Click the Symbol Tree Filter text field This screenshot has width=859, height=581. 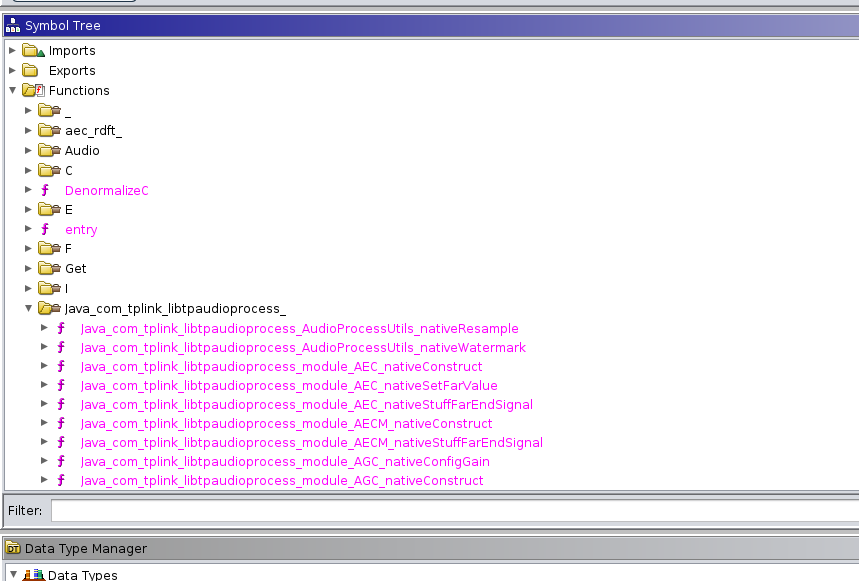(455, 510)
